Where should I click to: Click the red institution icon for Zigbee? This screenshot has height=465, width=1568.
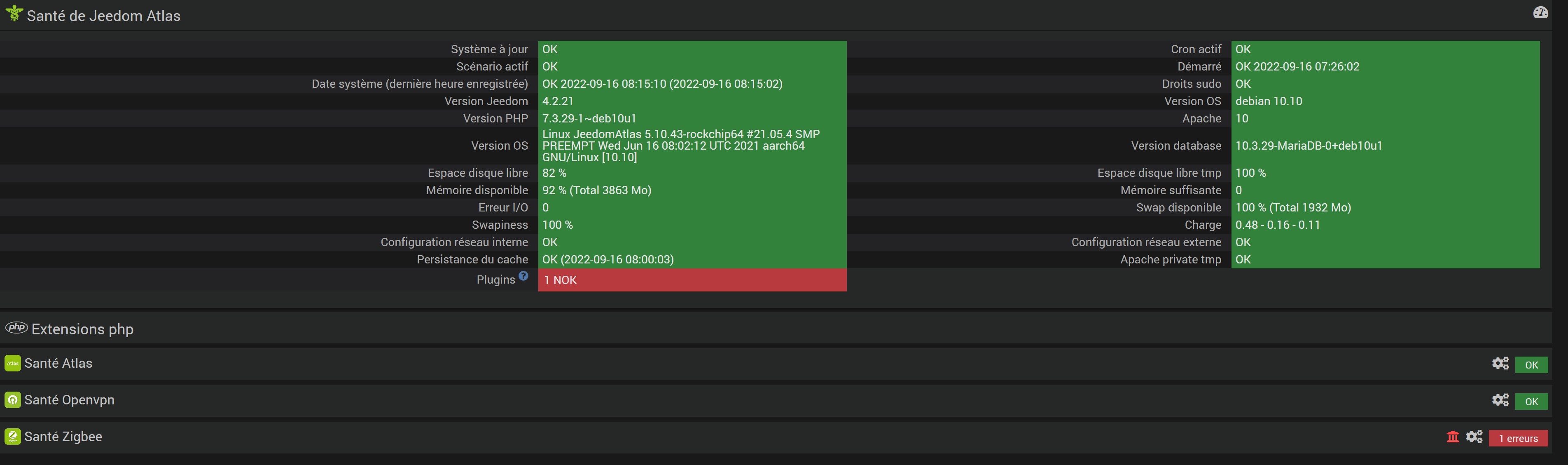pyautogui.click(x=1452, y=437)
